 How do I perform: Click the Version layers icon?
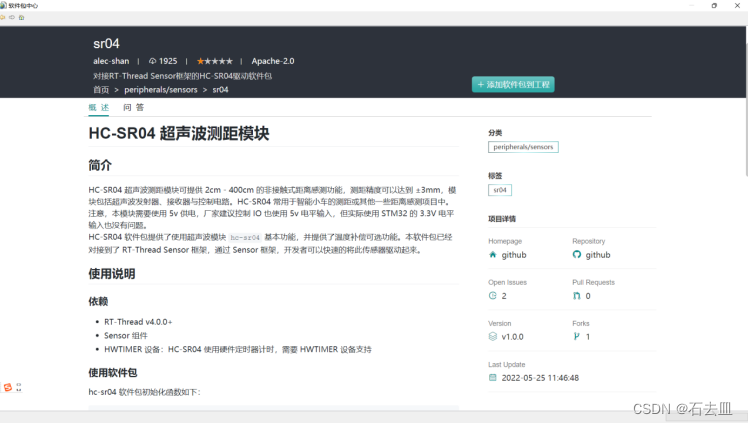[493, 336]
